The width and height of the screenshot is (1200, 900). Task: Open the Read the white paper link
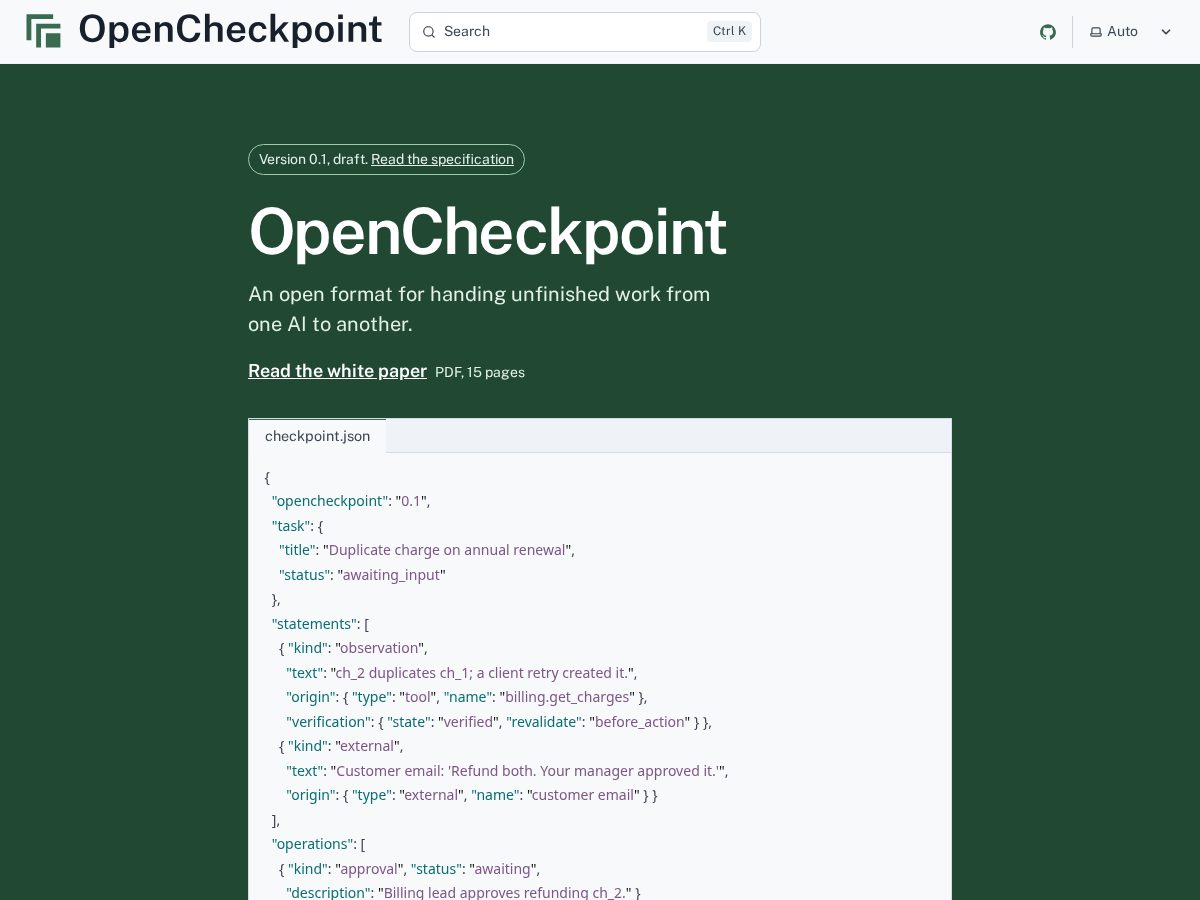point(337,371)
